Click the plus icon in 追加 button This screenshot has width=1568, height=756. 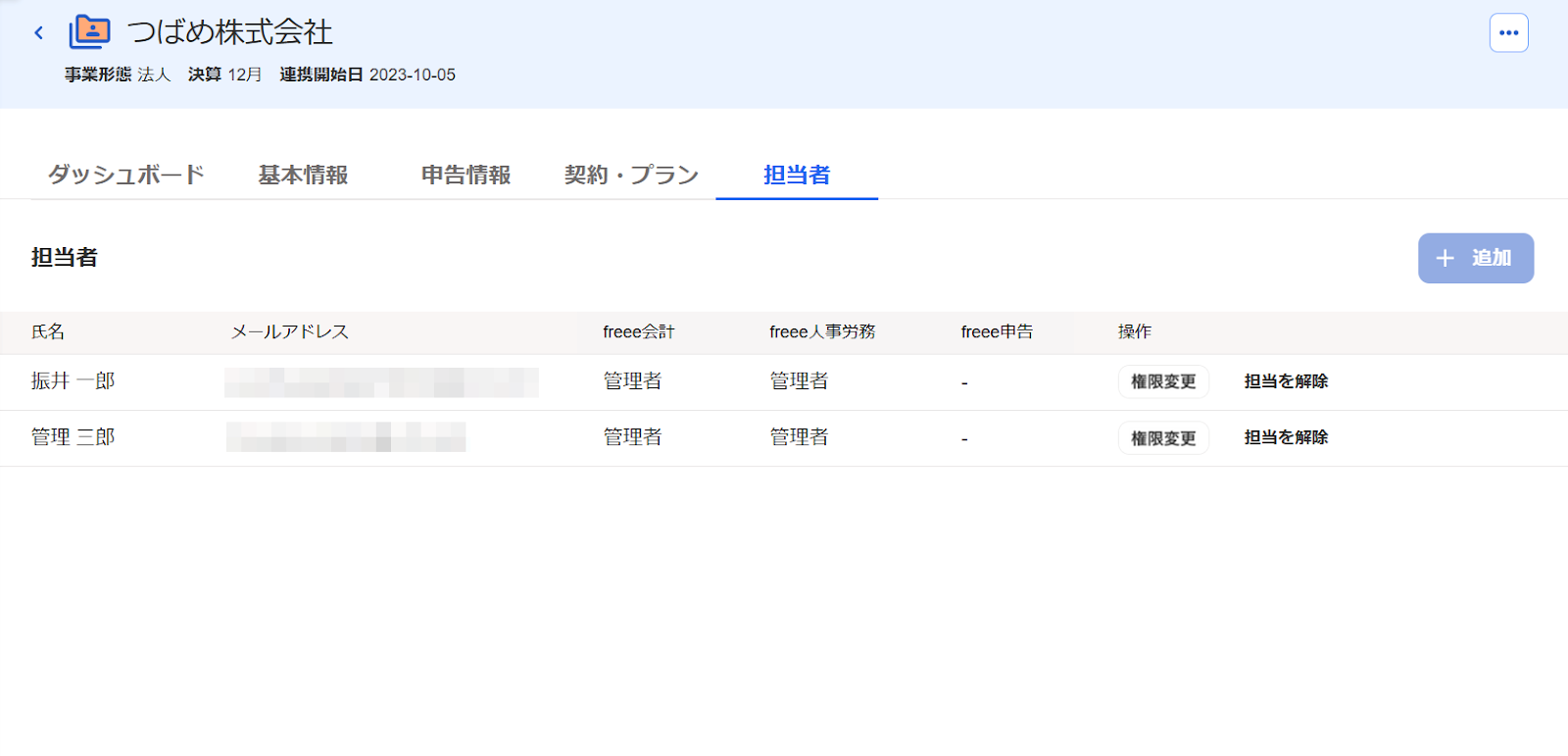(x=1445, y=258)
